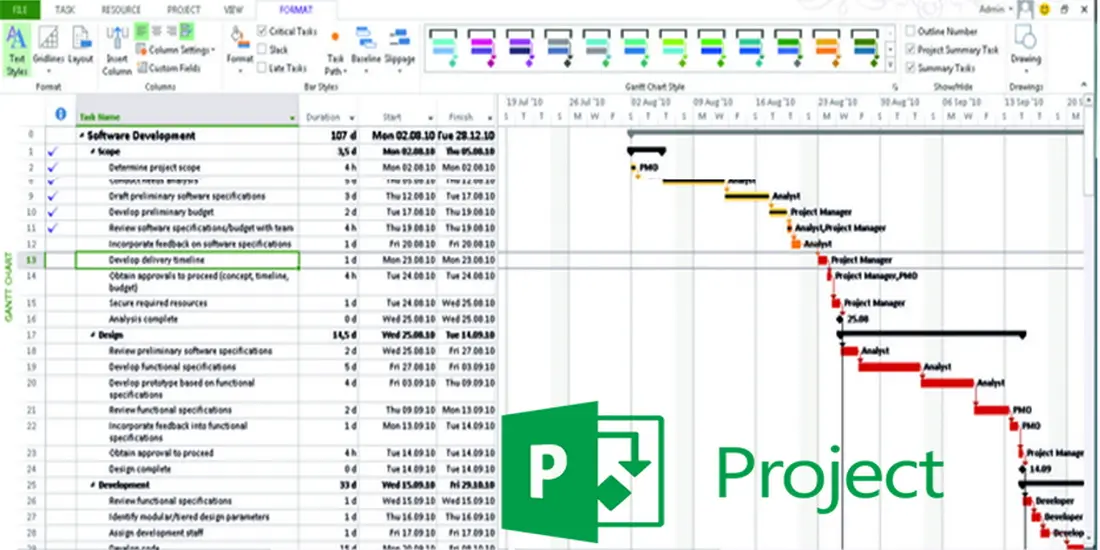Click the red bar for Develop functional specifications
This screenshot has height=550, width=1100.
(889, 367)
